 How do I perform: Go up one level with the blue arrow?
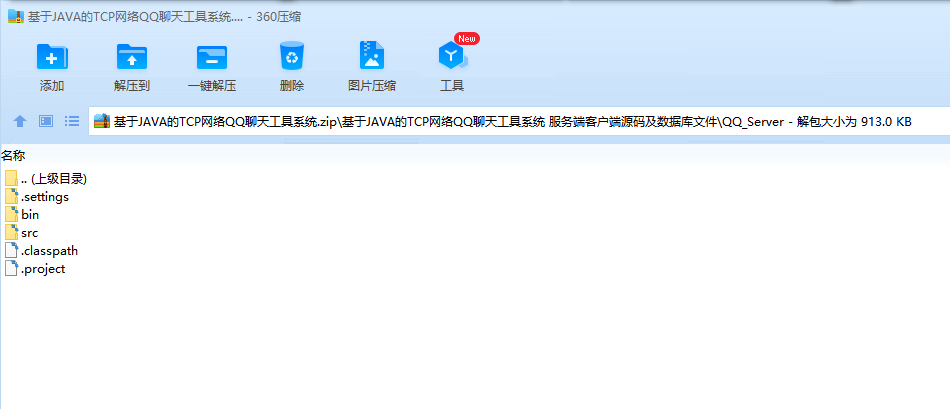coord(20,121)
